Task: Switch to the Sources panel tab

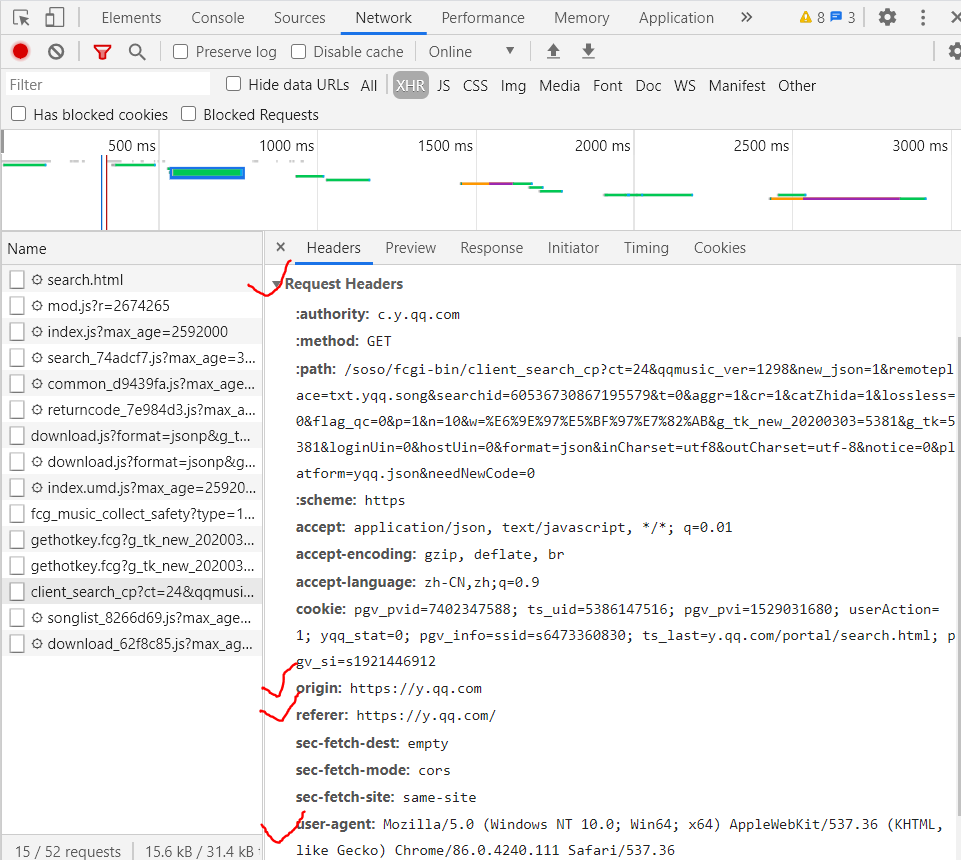Action: (x=299, y=18)
